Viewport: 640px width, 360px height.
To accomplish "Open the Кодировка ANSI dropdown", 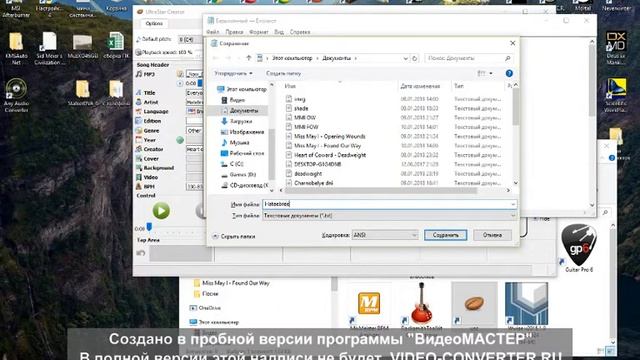I will pos(385,235).
